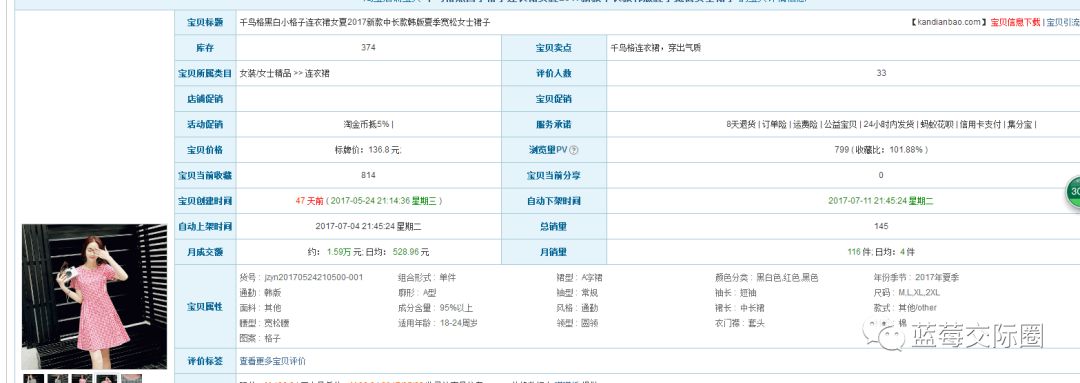
Task: Click the 款式: 其他/other attribute
Action: [x=905, y=308]
